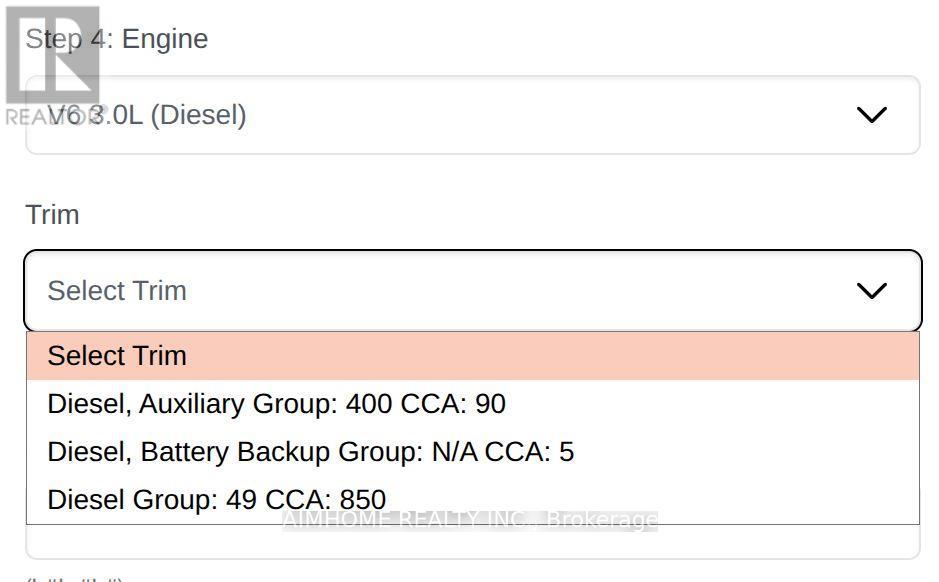Click the Engine dropdown chevron arrow

click(872, 115)
